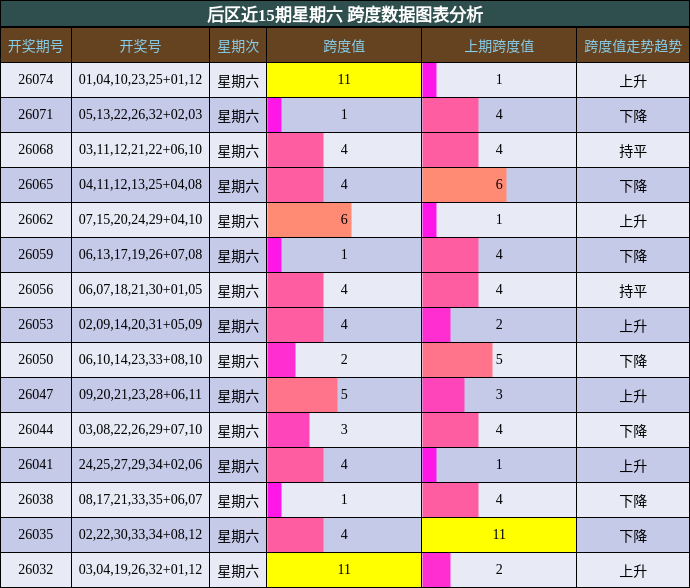Click draw numbers 04,11,12,13,25+04,08
Image resolution: width=690 pixels, height=588 pixels.
pyautogui.click(x=140, y=184)
